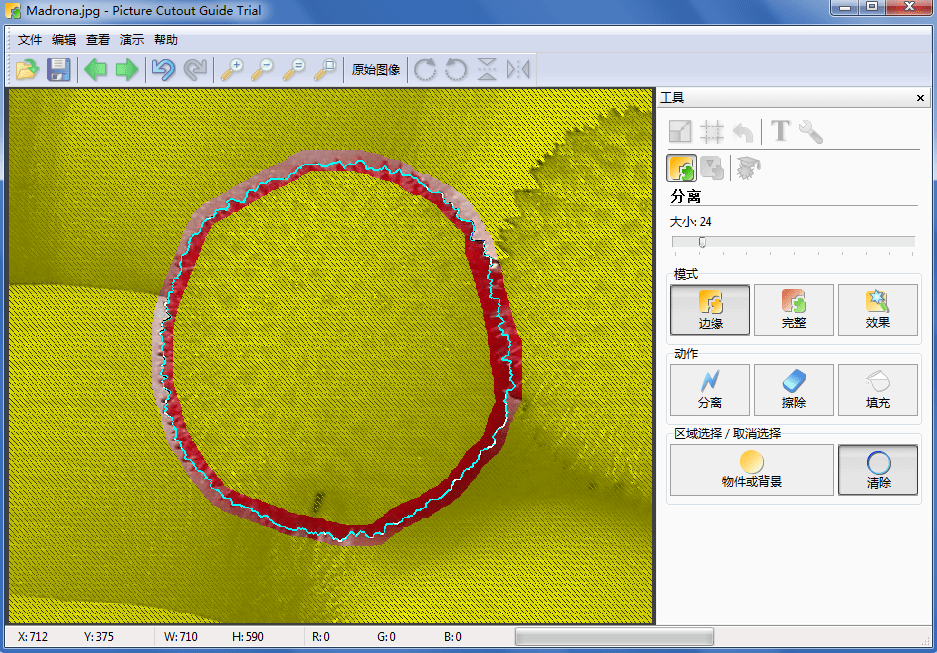This screenshot has height=653, width=937.
Task: Toggle 清除 (Clear) selection mode
Action: pyautogui.click(x=877, y=470)
